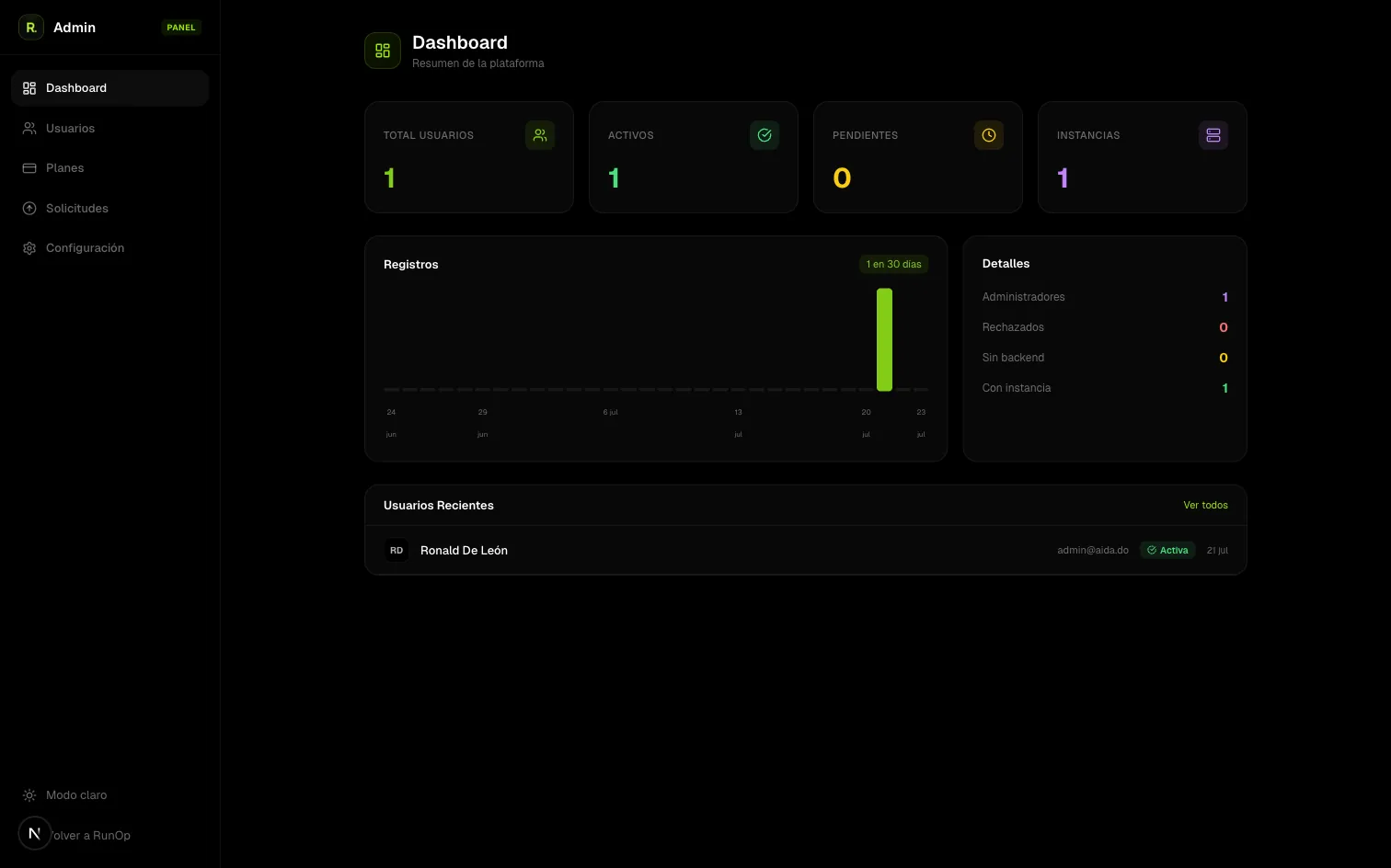Click the Detalles panel title
The width and height of the screenshot is (1391, 868).
pyautogui.click(x=1006, y=264)
